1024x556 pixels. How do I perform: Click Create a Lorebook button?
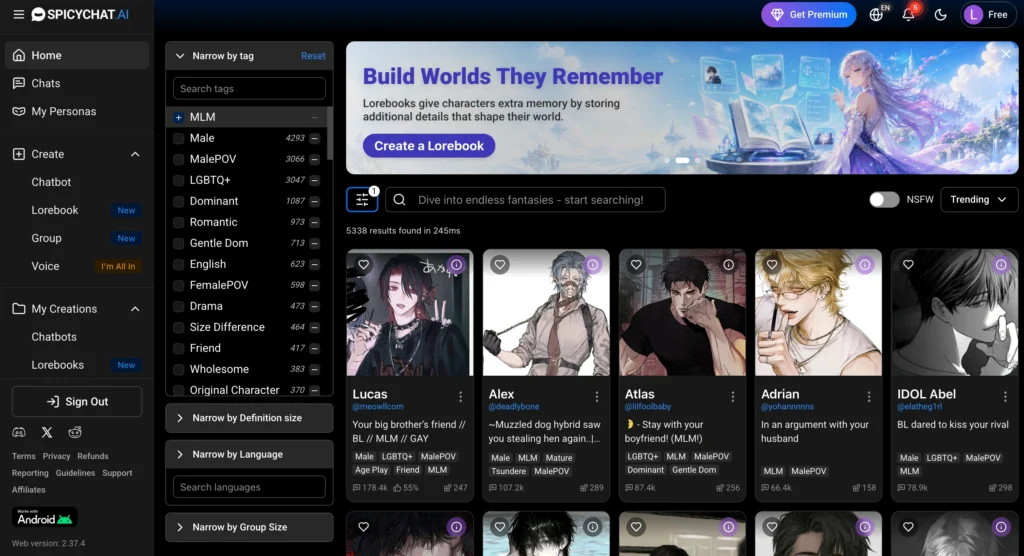coord(429,146)
